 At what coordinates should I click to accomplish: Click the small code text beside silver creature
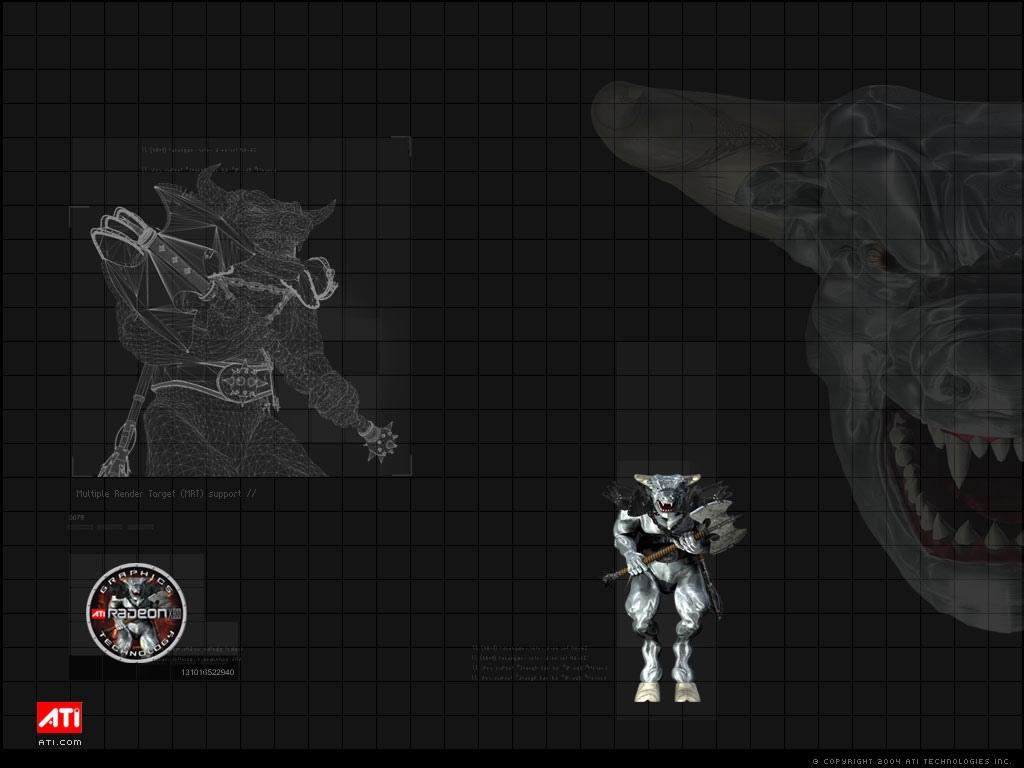click(x=539, y=662)
